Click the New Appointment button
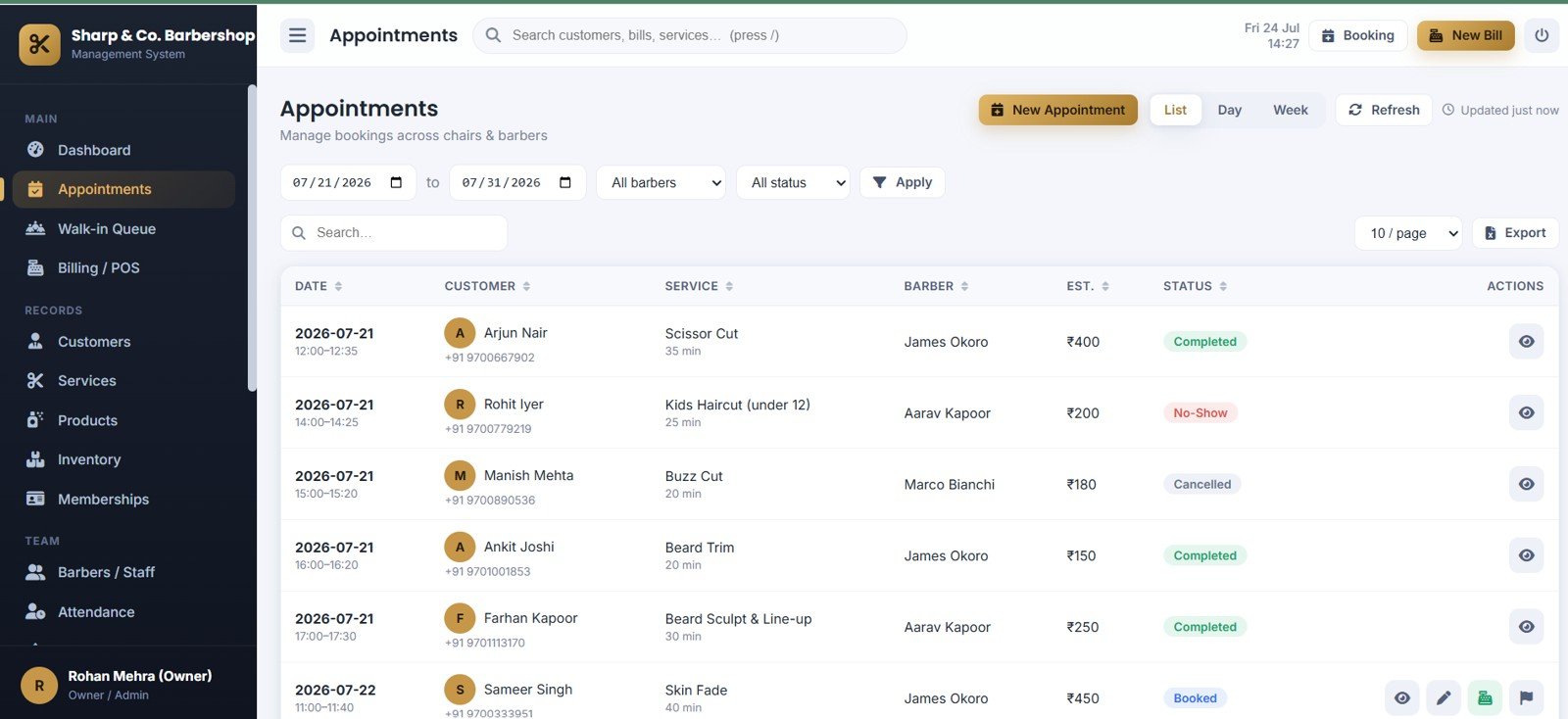This screenshot has height=719, width=1568. coord(1058,110)
